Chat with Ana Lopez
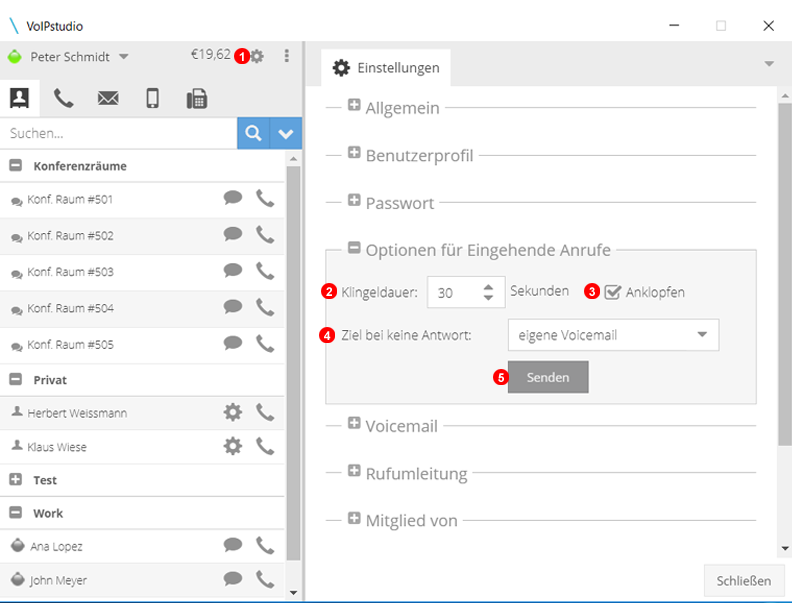This screenshot has width=792, height=612. click(x=233, y=544)
